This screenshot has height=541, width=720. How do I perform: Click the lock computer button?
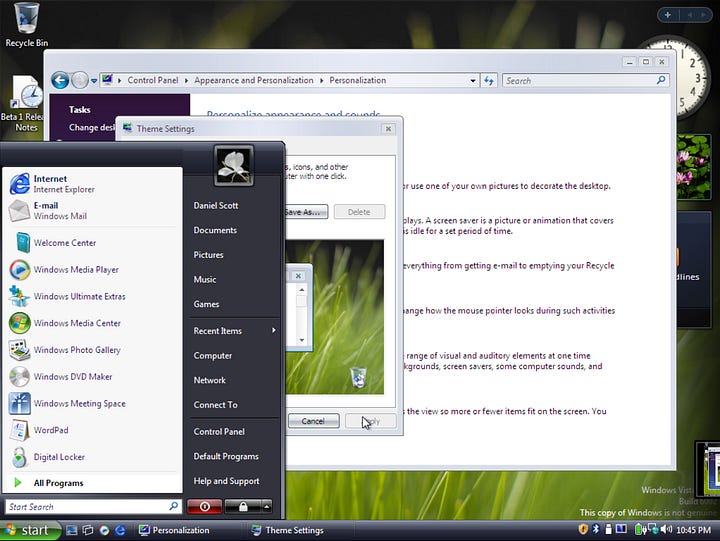[x=243, y=506]
